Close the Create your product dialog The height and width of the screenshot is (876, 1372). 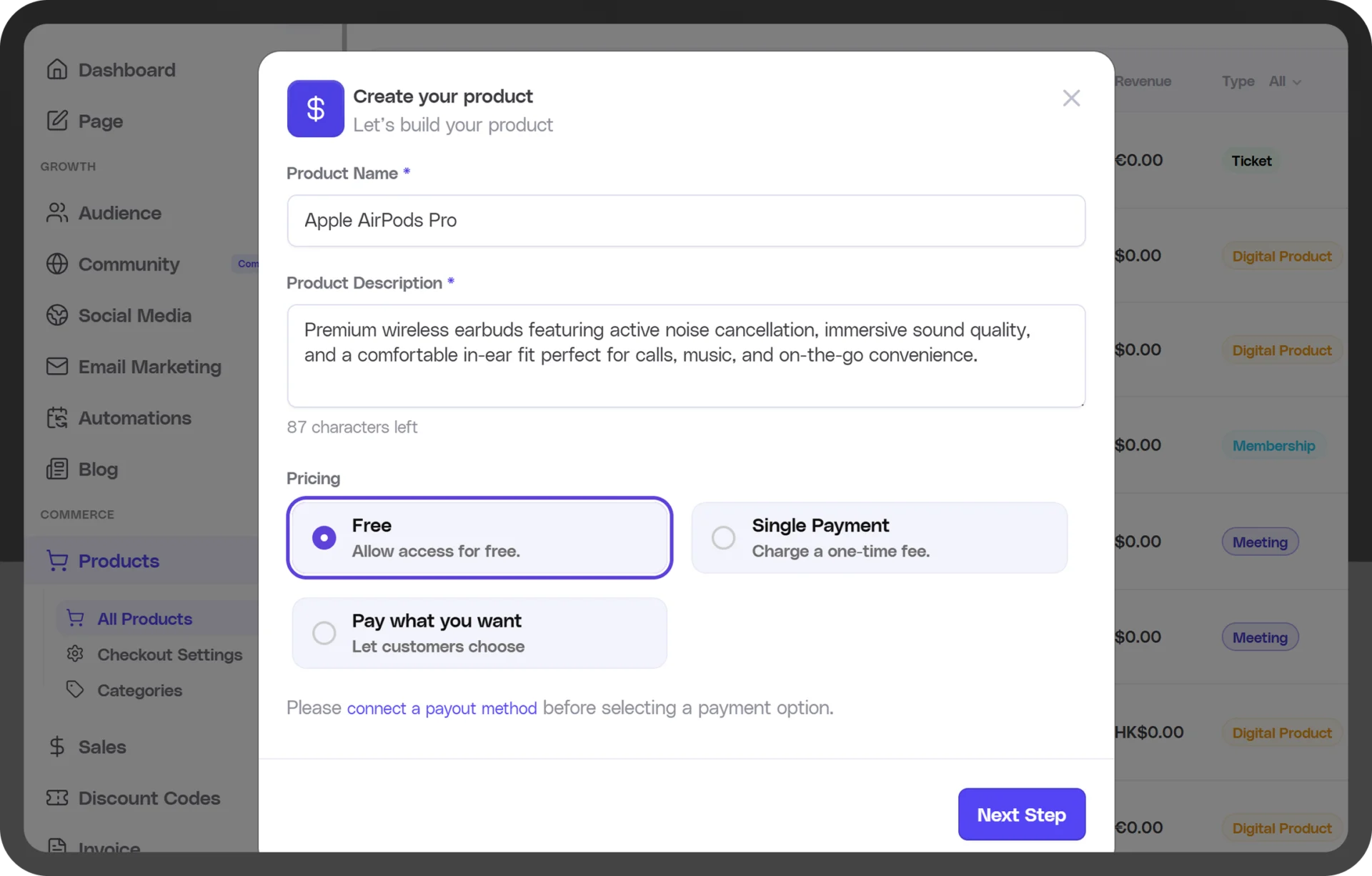(1070, 98)
